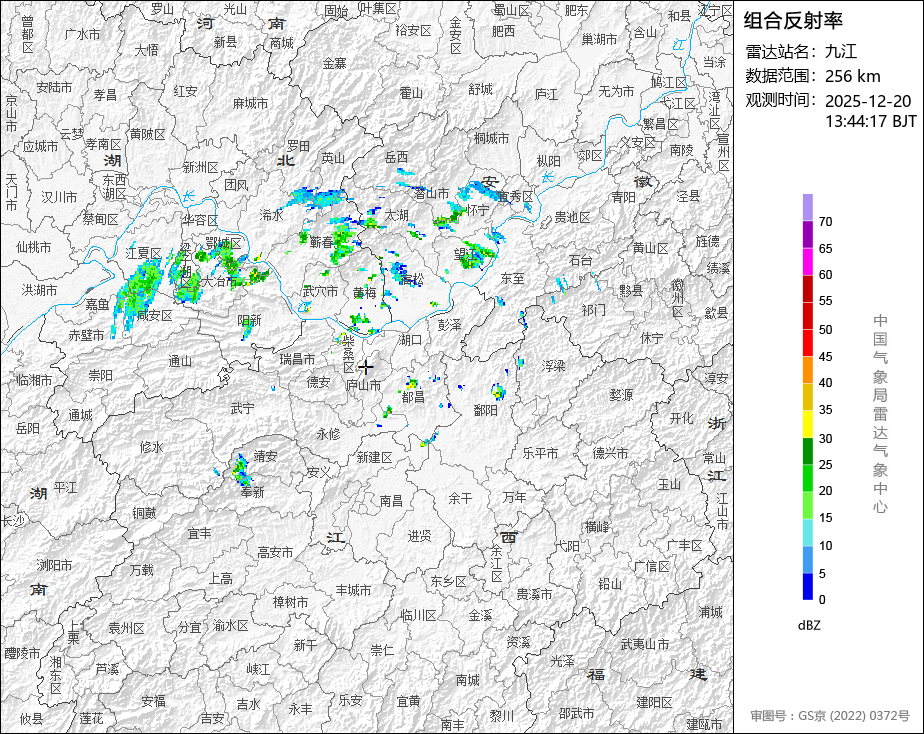Pick the orange swatch between 40 and 45
This screenshot has height=734, width=924.
808,370
